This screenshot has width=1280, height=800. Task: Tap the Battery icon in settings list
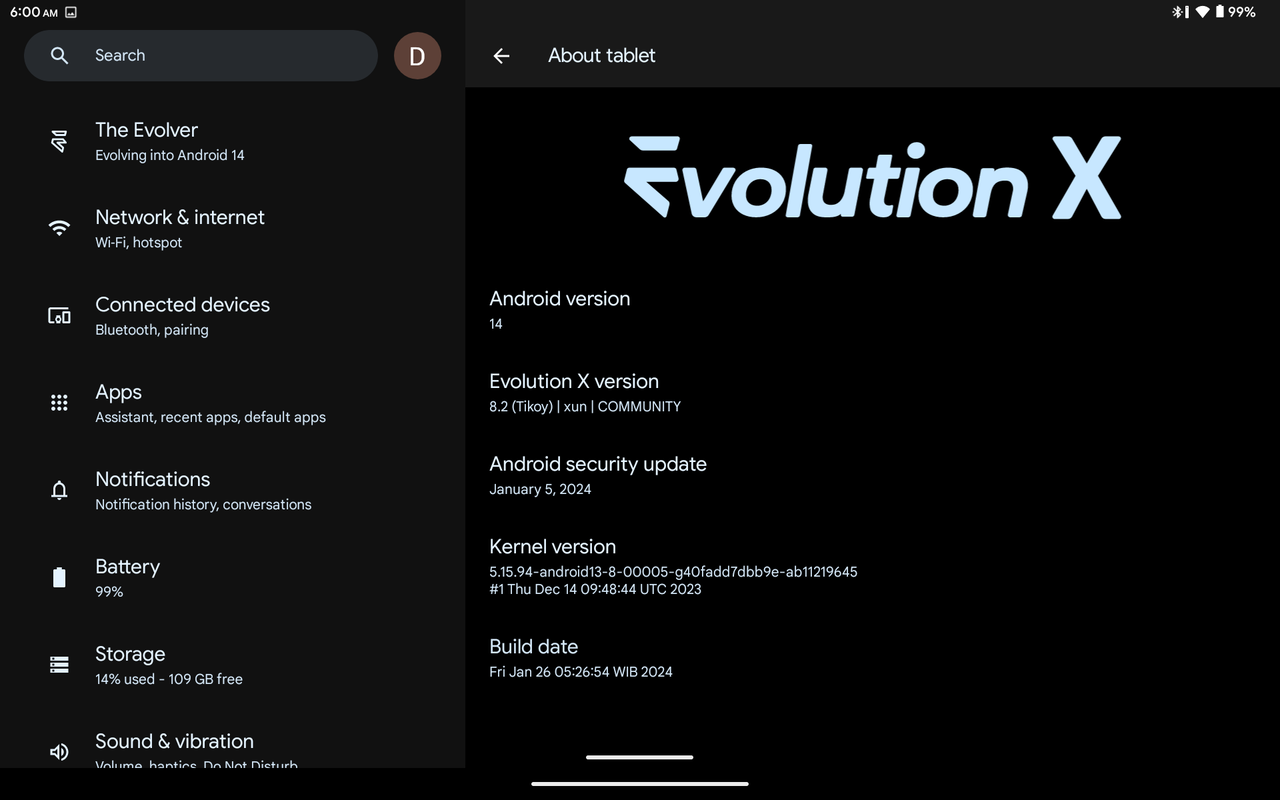tap(59, 577)
